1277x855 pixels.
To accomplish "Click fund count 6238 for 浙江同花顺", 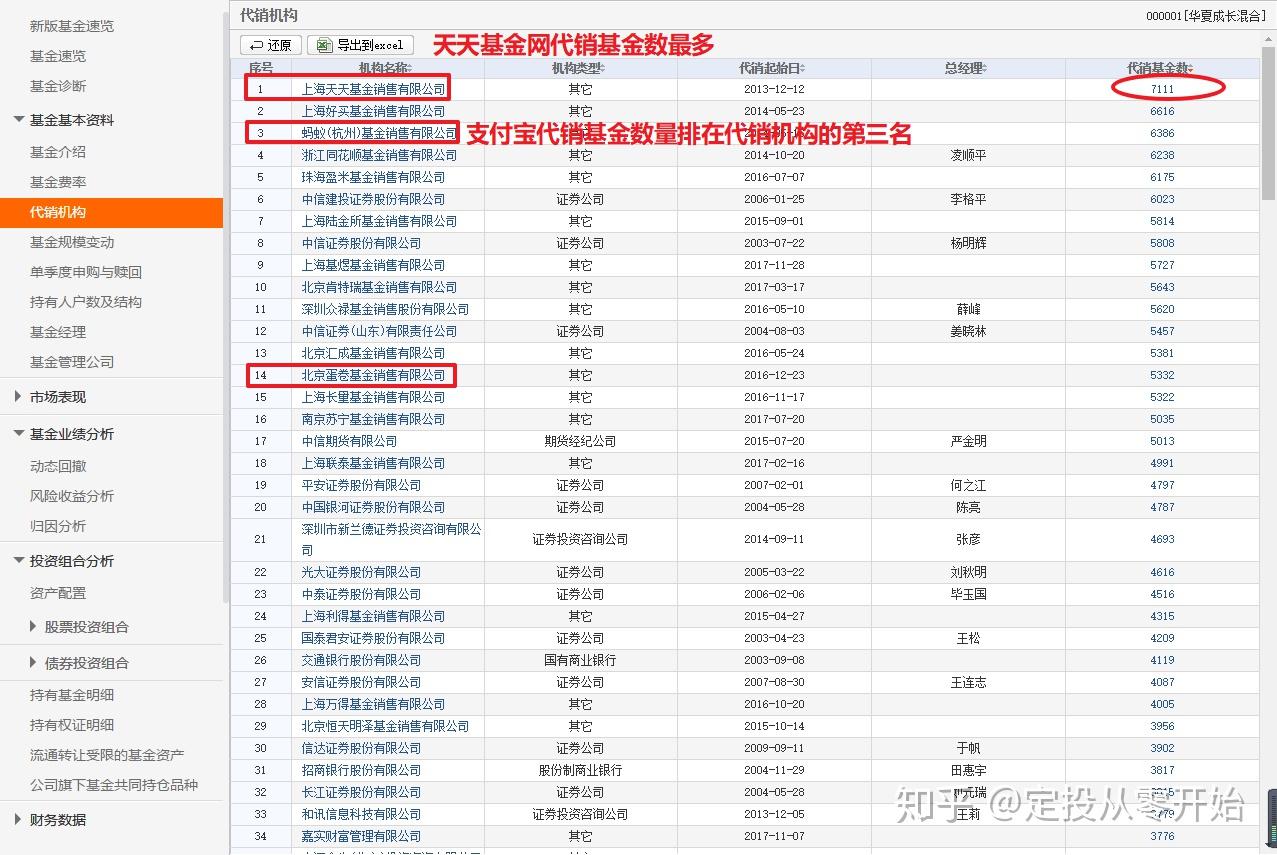I will pos(1162,155).
